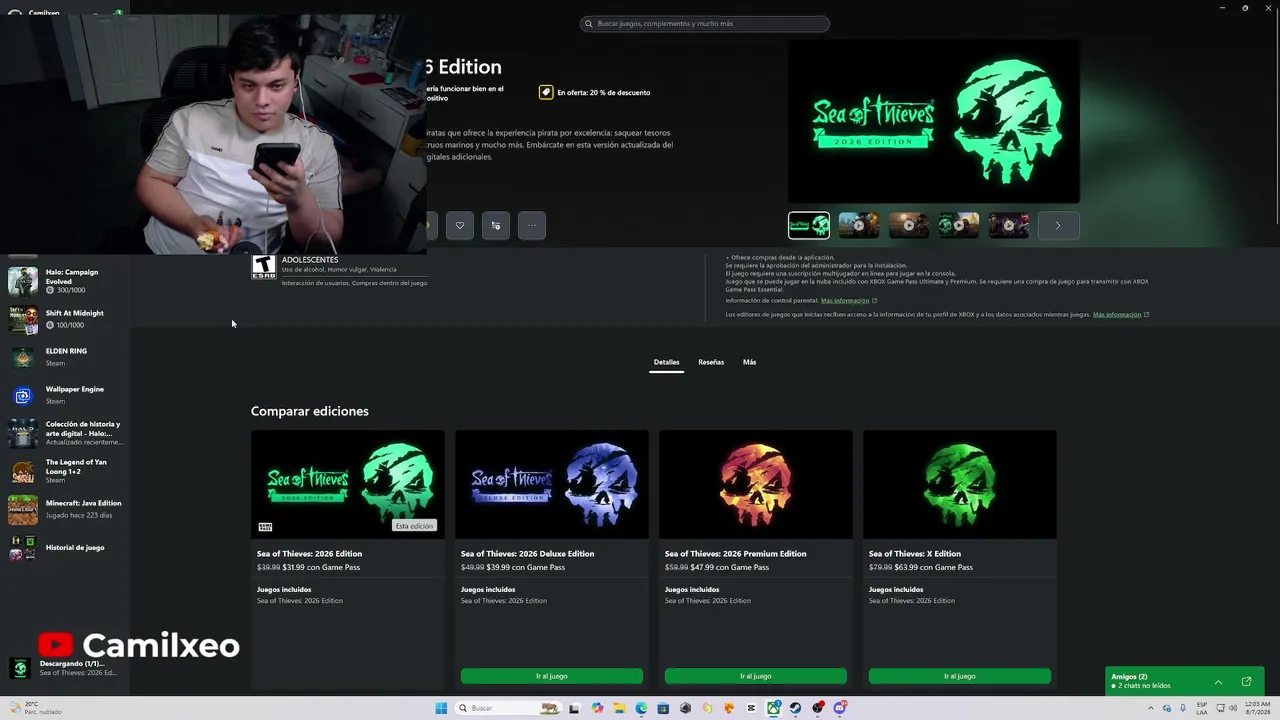
Task: Click the Comparar ediciones heading
Action: [x=310, y=411]
